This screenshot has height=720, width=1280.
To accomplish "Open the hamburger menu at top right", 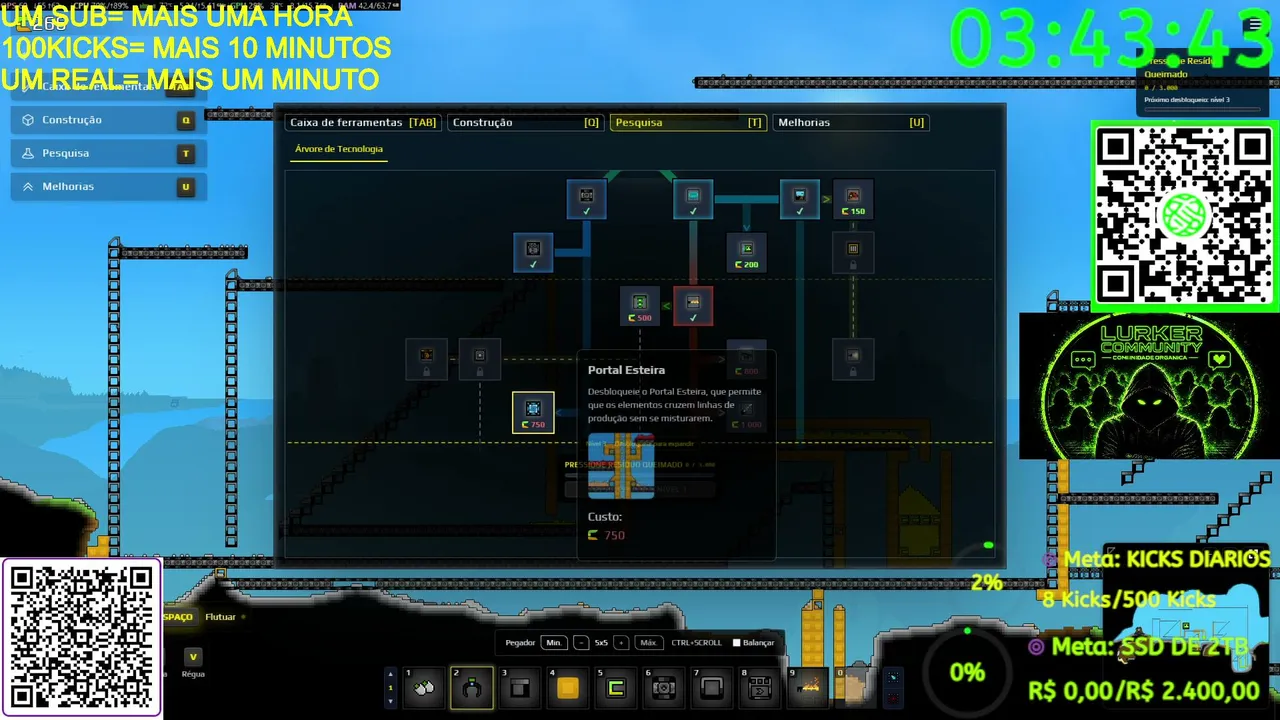I will tap(1255, 25).
